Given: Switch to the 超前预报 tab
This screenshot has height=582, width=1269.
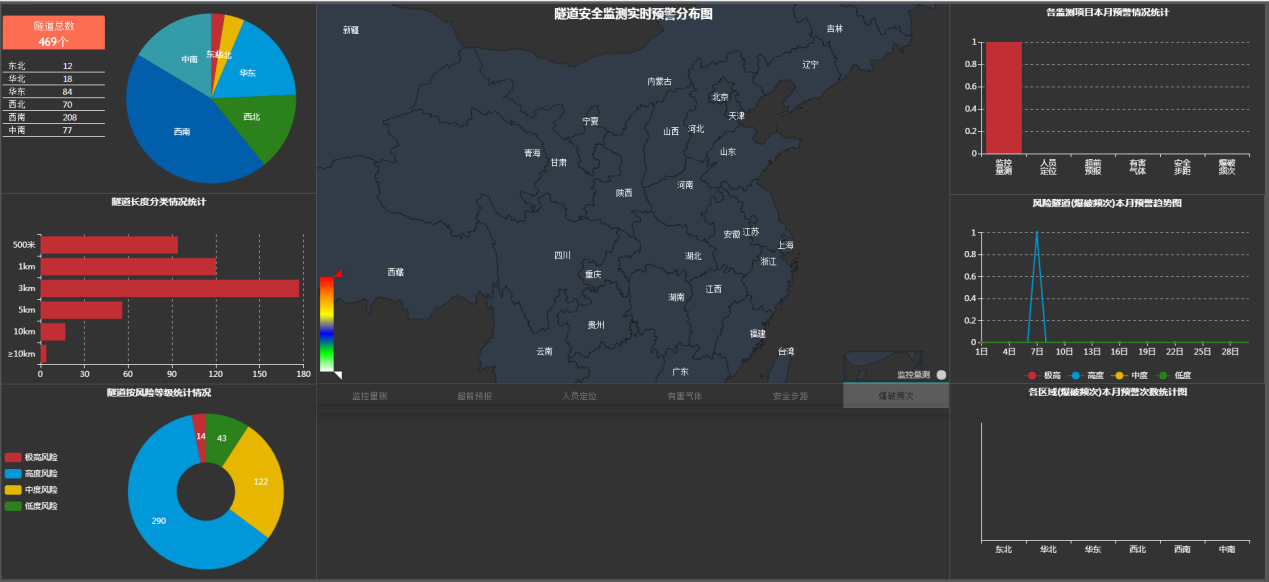Looking at the screenshot, I should click(474, 397).
